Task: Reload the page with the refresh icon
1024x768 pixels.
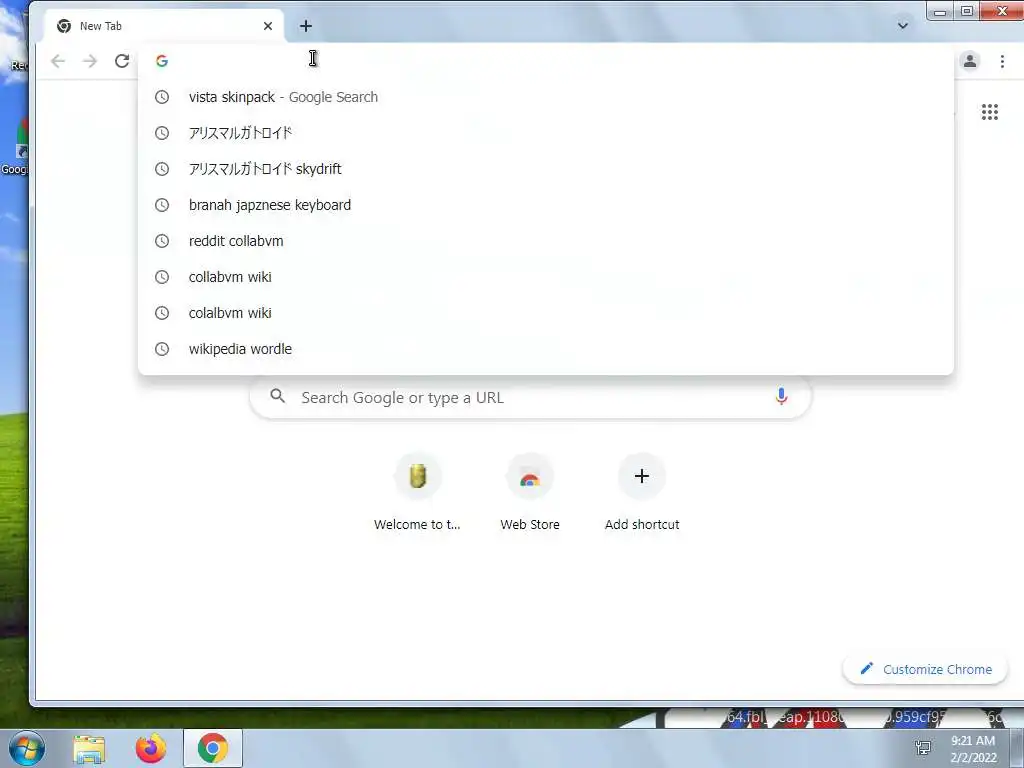Action: click(122, 61)
